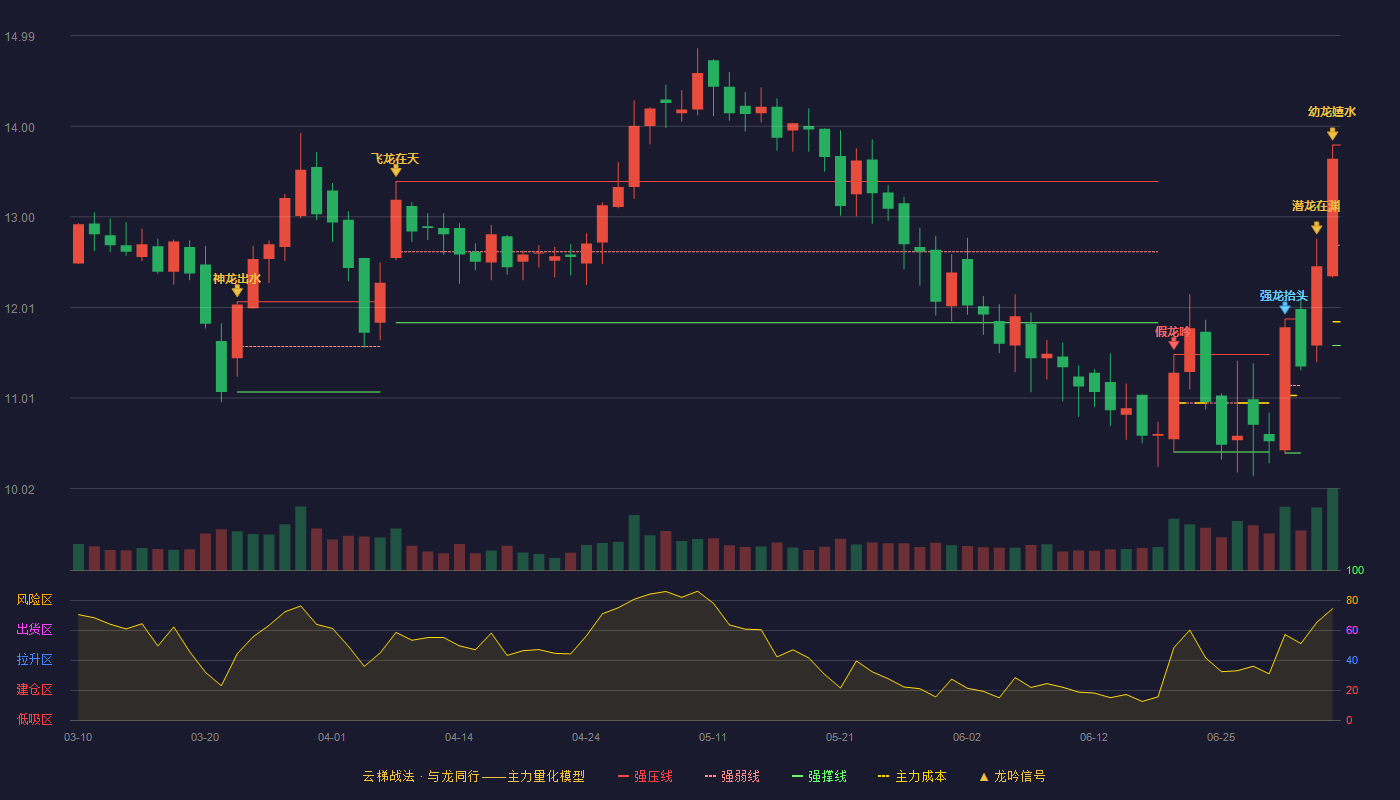The width and height of the screenshot is (1400, 800).
Task: Click the 强龙抬头 signal text label
Action: tap(1284, 295)
